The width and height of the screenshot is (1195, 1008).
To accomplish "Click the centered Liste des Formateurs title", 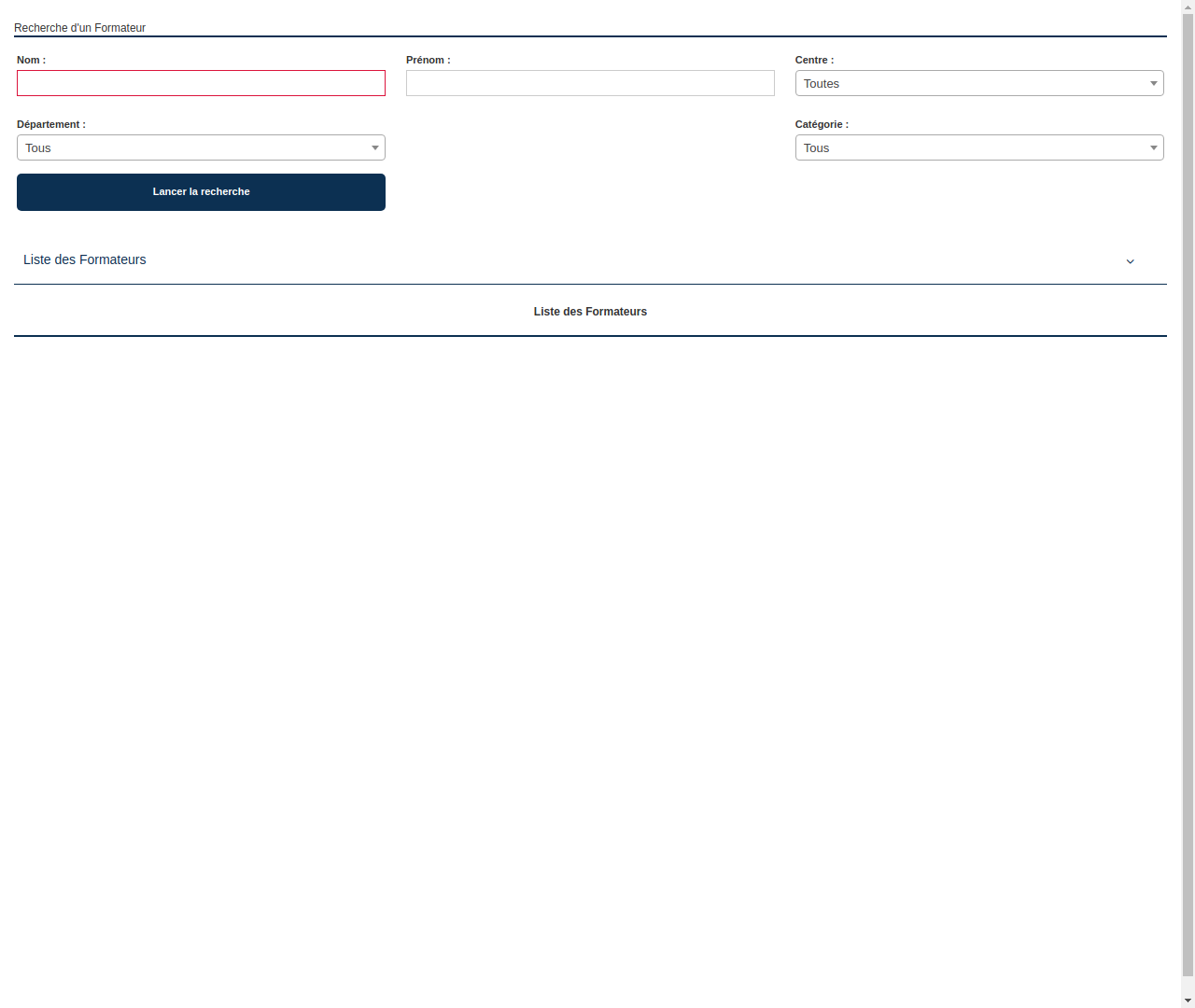I will tap(590, 311).
